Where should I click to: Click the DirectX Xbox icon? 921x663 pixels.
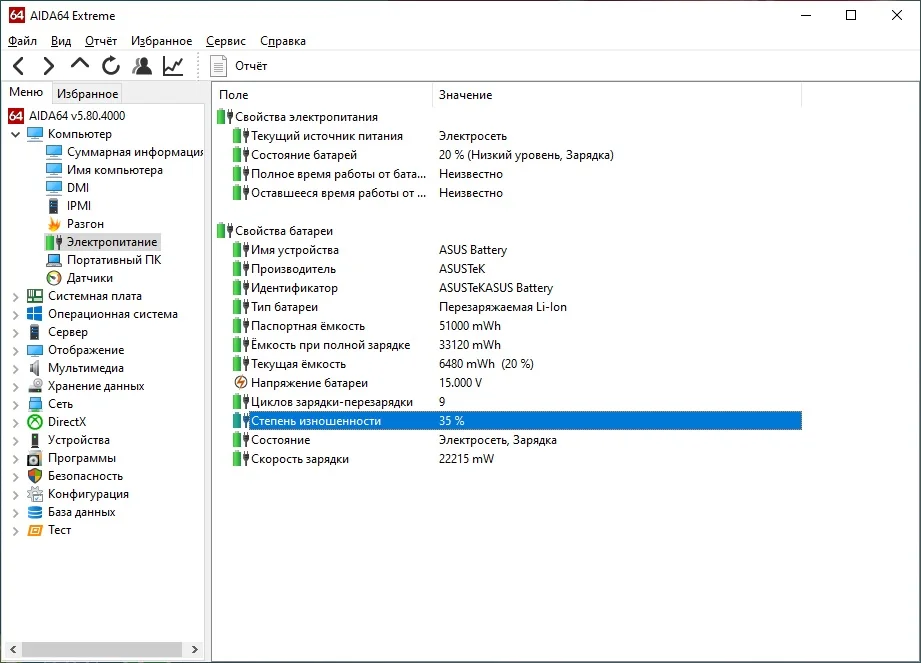[x=35, y=422]
